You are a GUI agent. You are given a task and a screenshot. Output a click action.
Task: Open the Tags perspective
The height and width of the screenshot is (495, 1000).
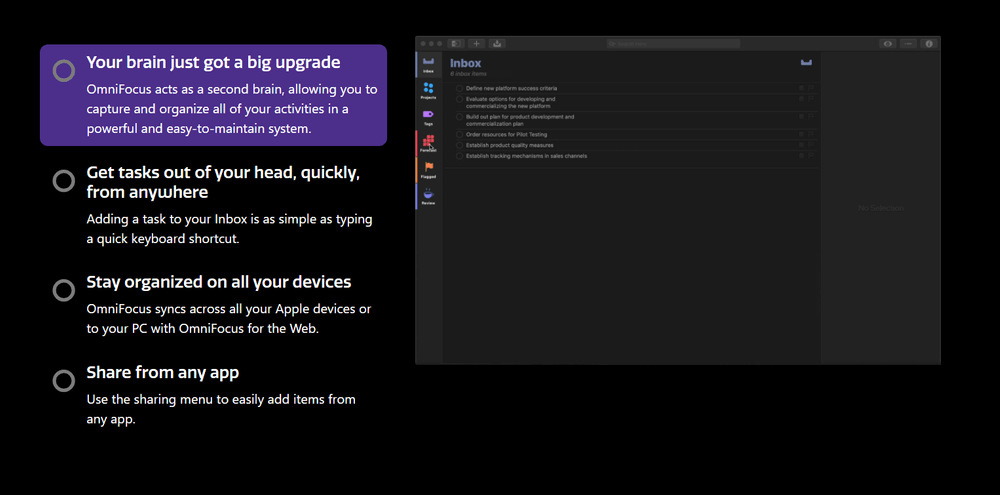pyautogui.click(x=429, y=117)
